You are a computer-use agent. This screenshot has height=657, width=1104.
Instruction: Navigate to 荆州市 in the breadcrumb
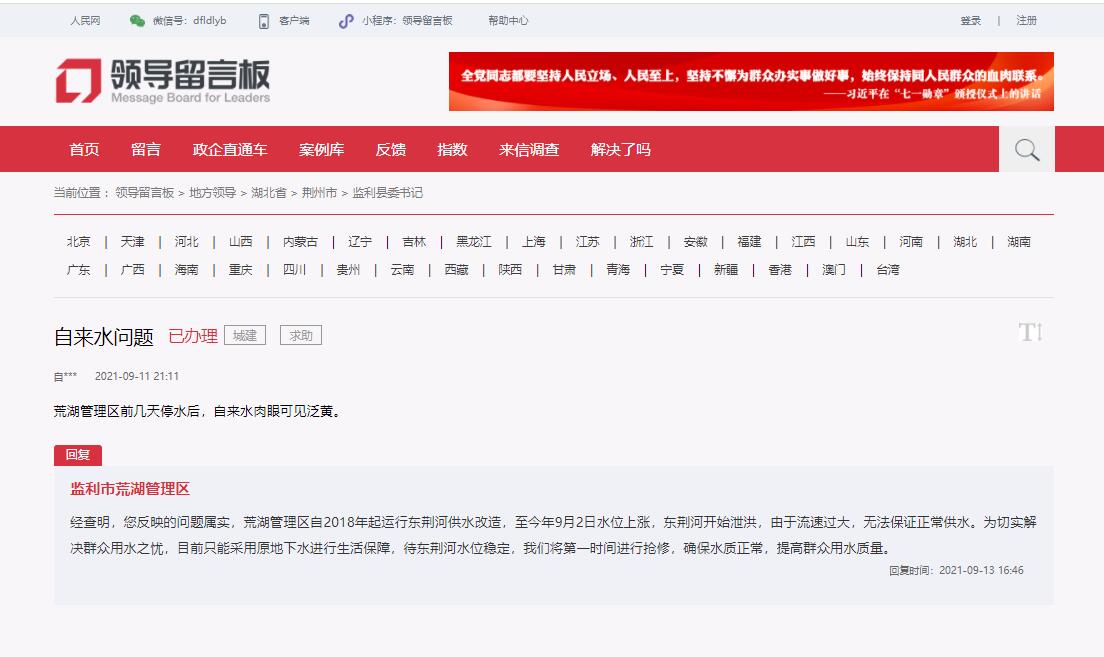point(319,193)
